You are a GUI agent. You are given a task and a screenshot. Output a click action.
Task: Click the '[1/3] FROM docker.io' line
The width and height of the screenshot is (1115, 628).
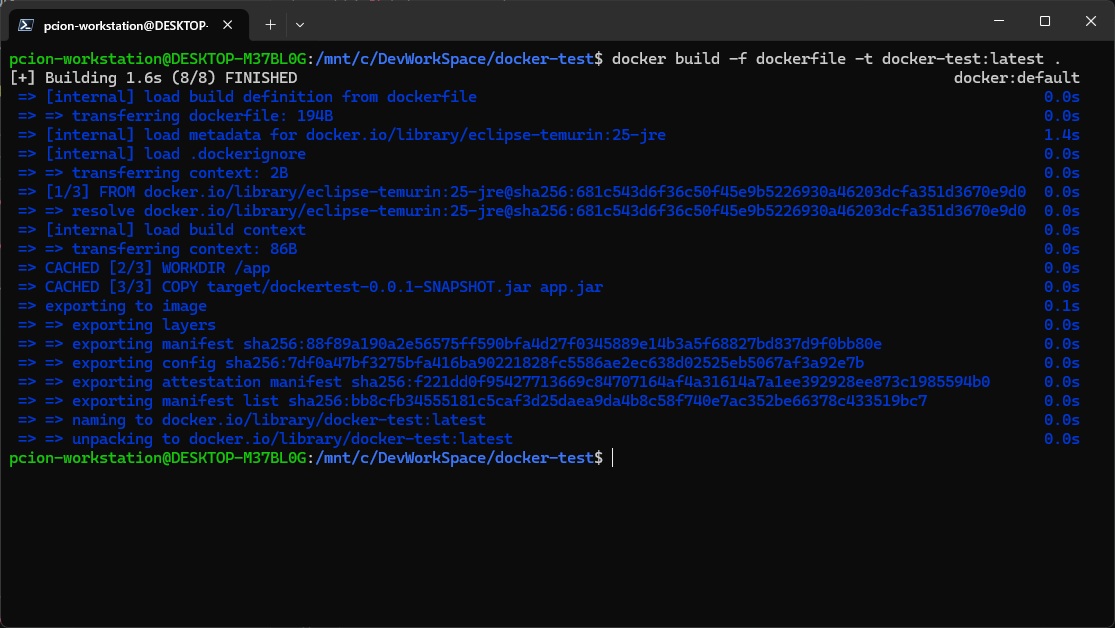(x=521, y=192)
